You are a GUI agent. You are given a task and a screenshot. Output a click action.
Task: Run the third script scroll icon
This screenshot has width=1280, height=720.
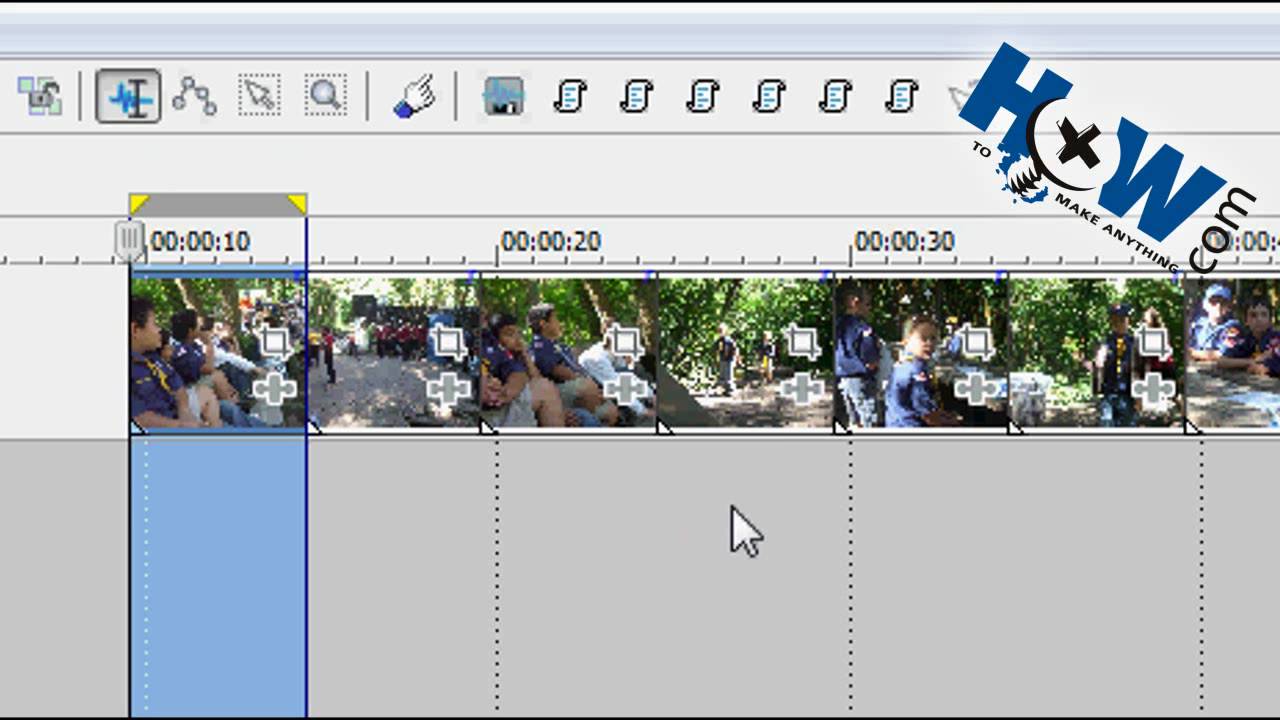point(703,97)
